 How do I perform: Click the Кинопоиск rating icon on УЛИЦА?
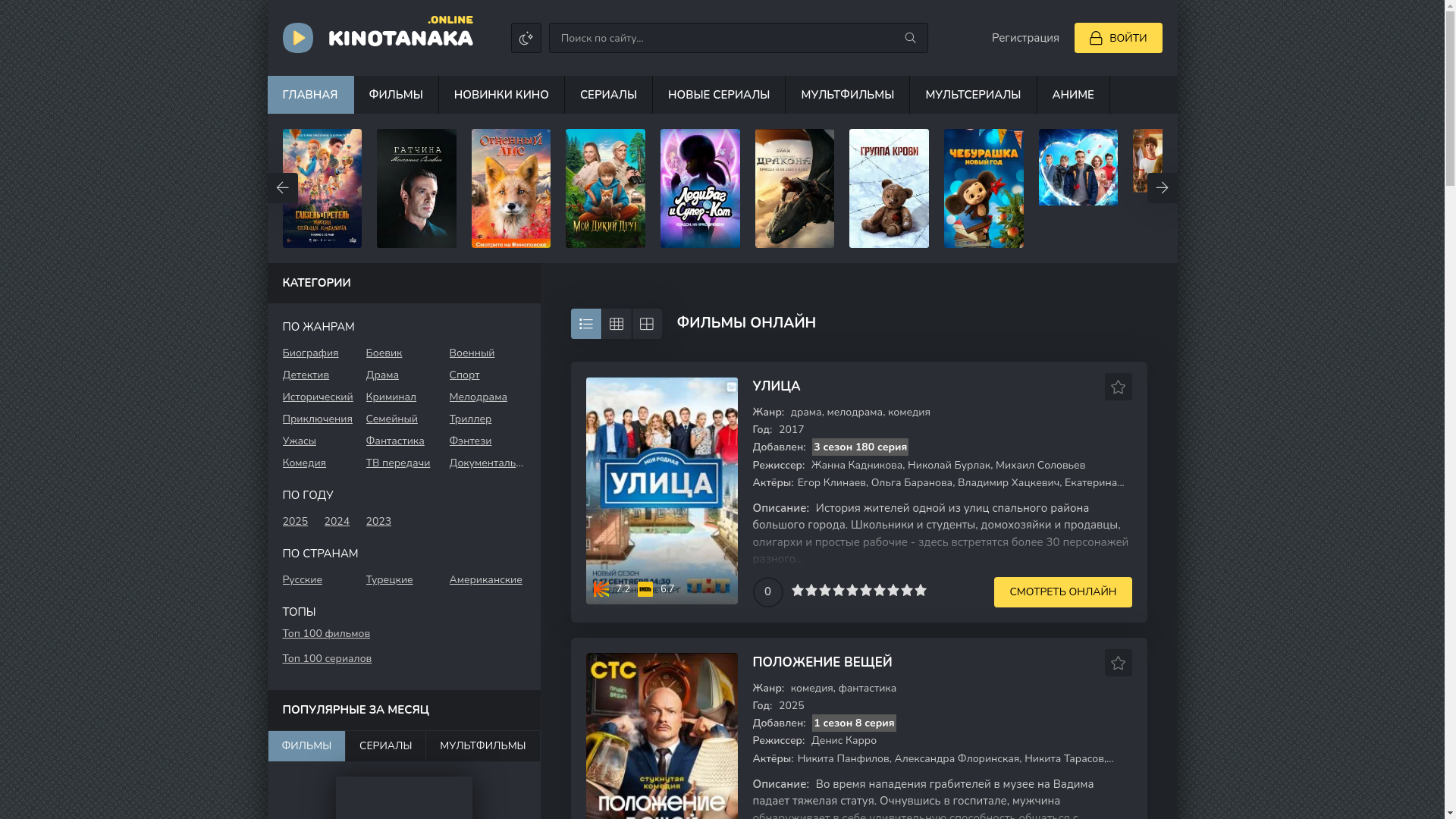[601, 589]
